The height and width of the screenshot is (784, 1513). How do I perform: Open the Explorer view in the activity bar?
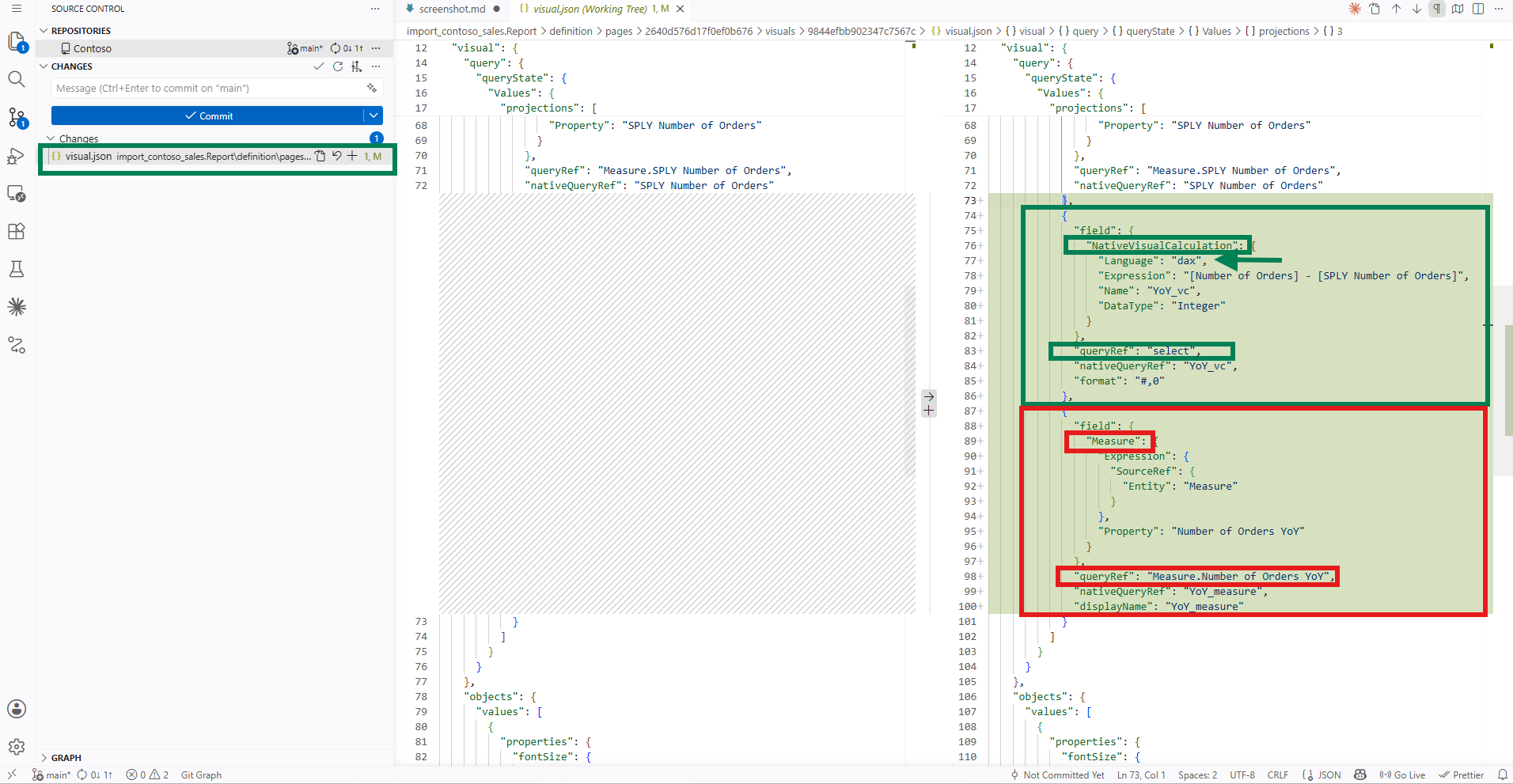[x=17, y=41]
